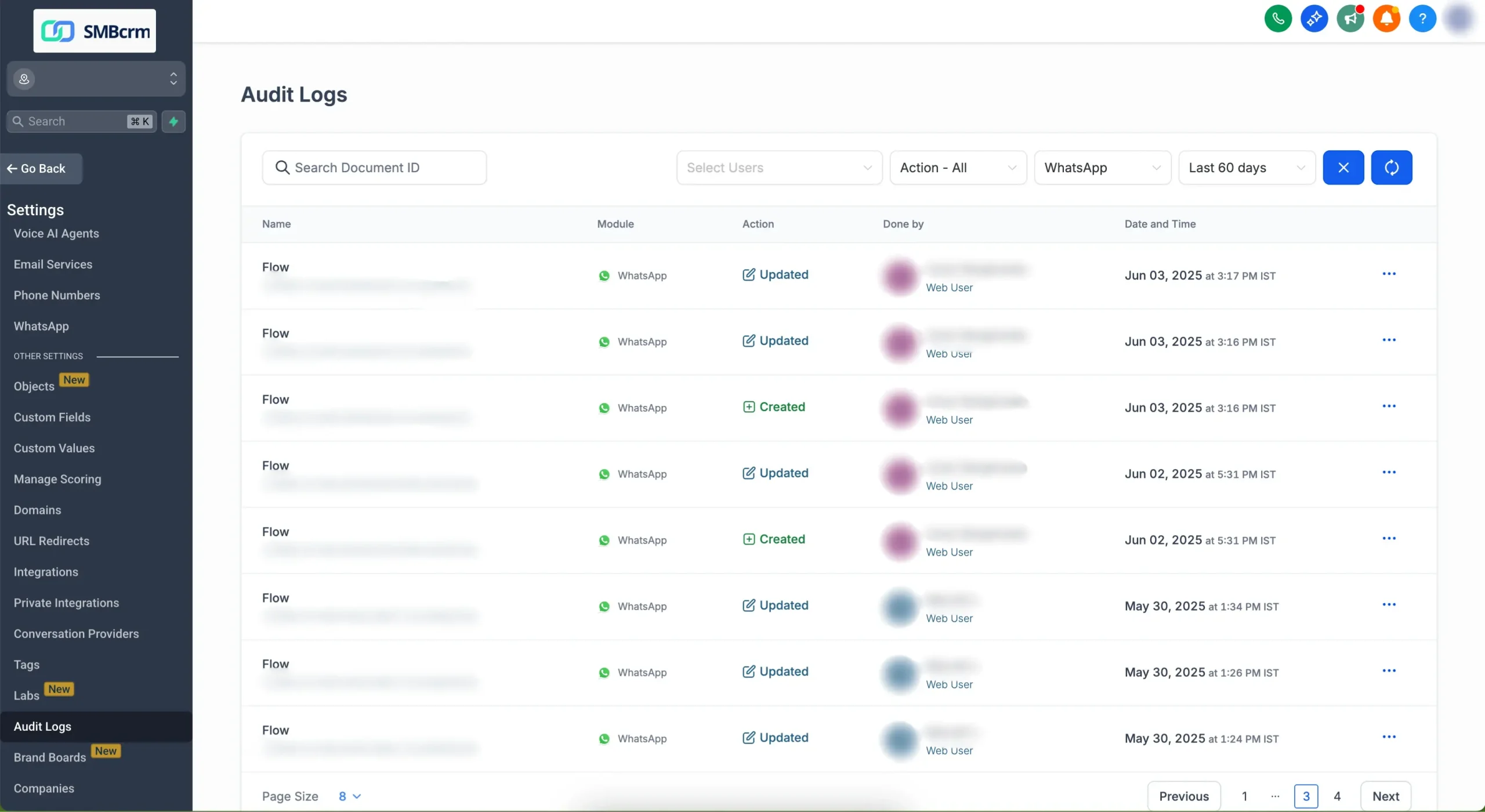
Task: Open Domains settings
Action: click(37, 510)
